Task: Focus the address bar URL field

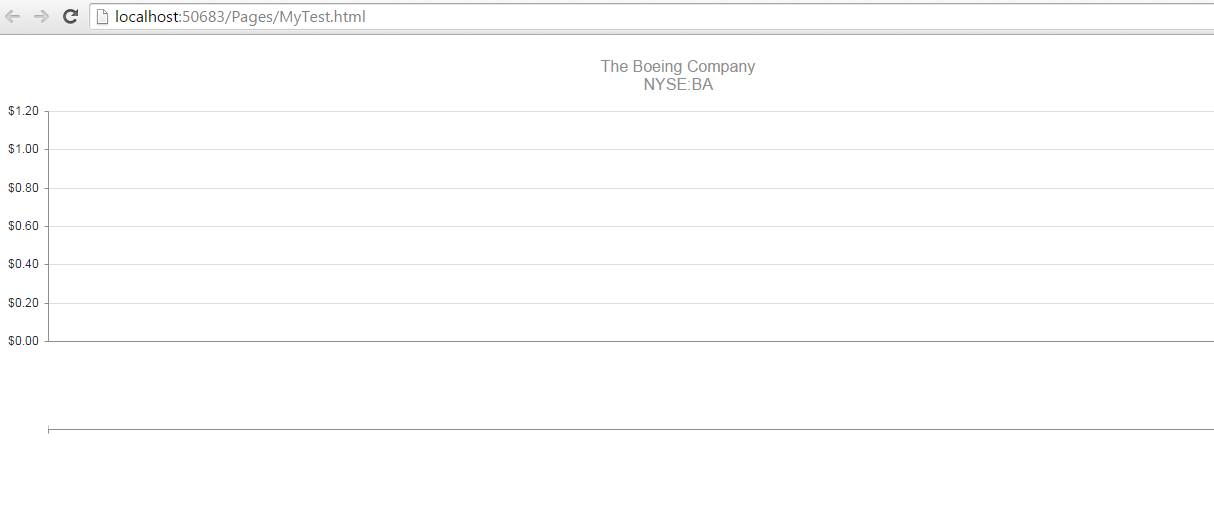Action: coord(700,16)
